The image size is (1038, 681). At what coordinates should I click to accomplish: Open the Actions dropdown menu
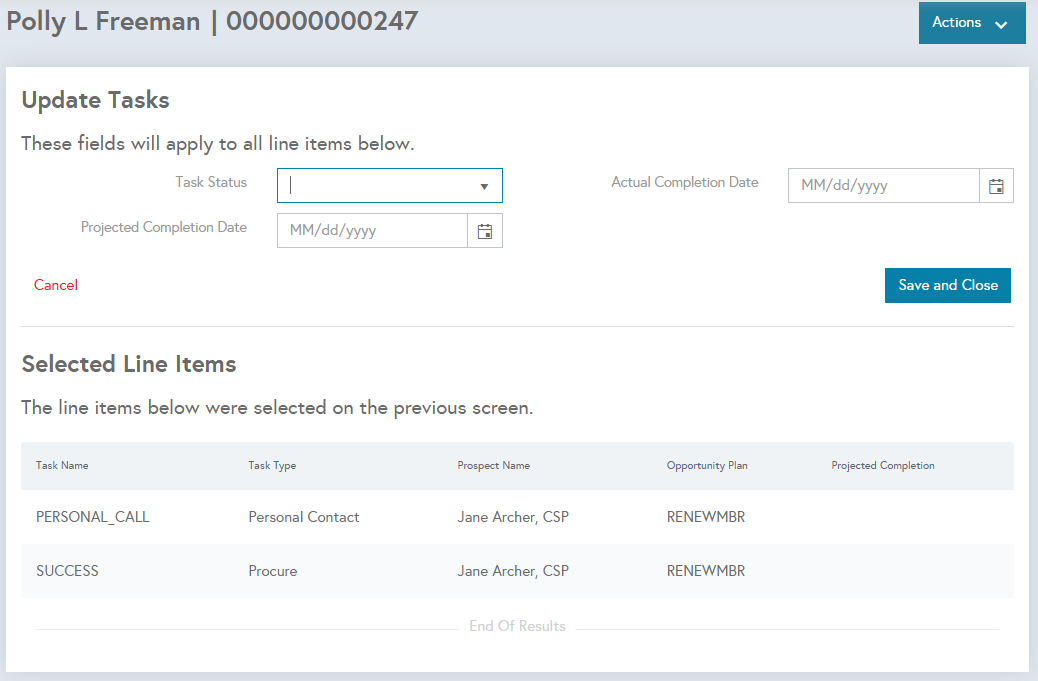pyautogui.click(x=971, y=23)
